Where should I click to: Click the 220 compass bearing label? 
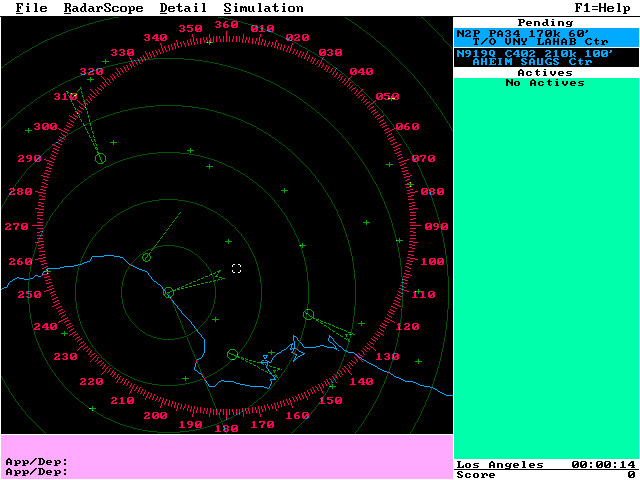point(91,382)
